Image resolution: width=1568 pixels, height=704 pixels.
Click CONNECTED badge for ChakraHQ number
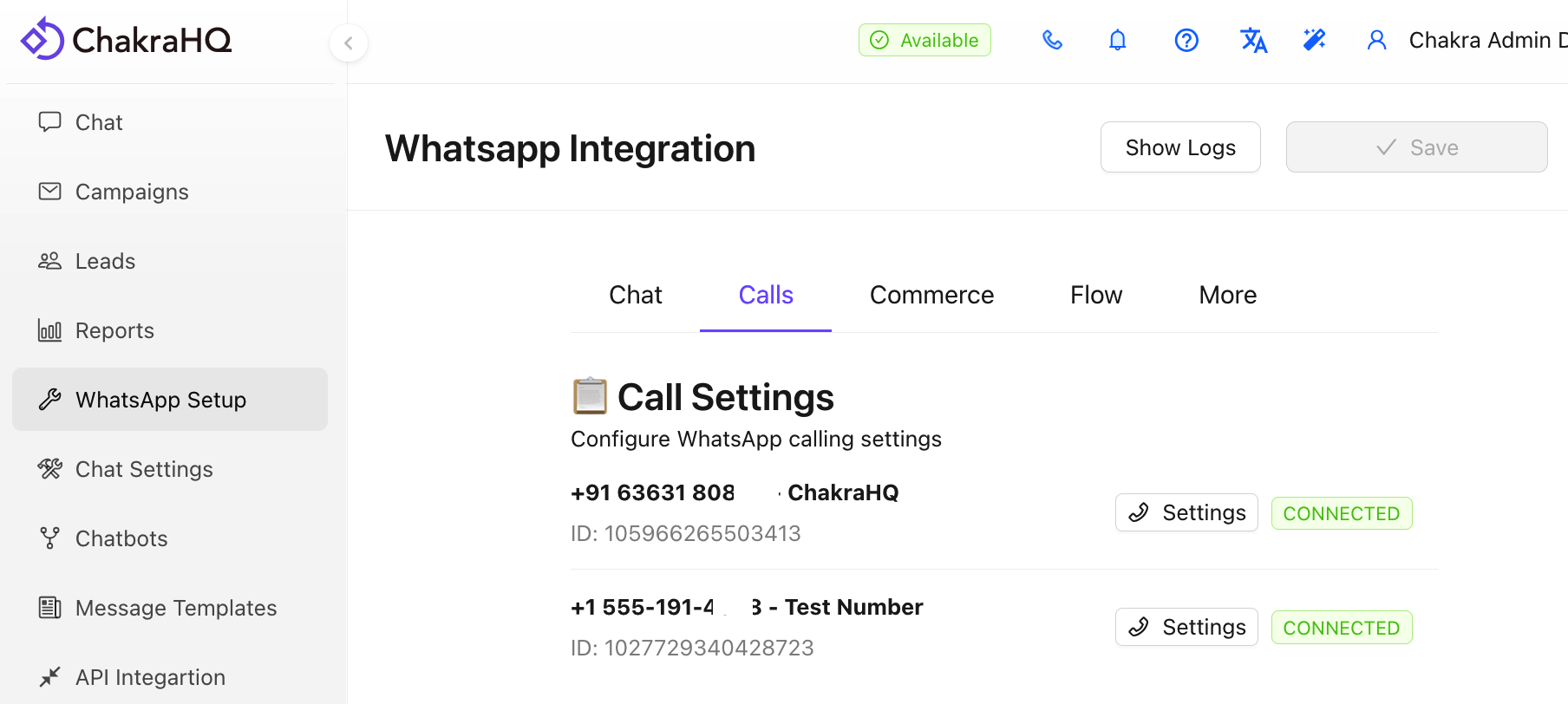point(1342,513)
